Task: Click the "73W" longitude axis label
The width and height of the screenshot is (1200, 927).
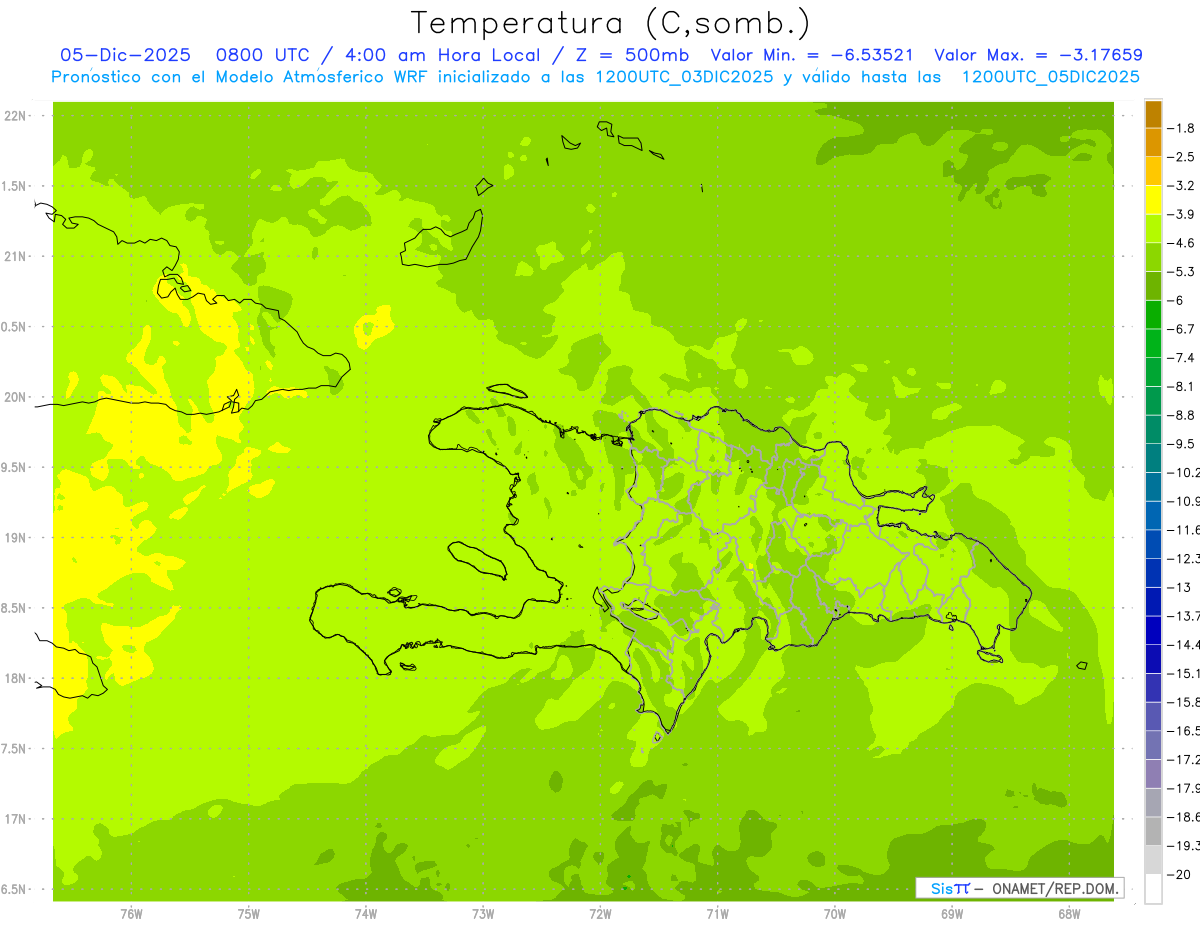Action: pyautogui.click(x=483, y=913)
